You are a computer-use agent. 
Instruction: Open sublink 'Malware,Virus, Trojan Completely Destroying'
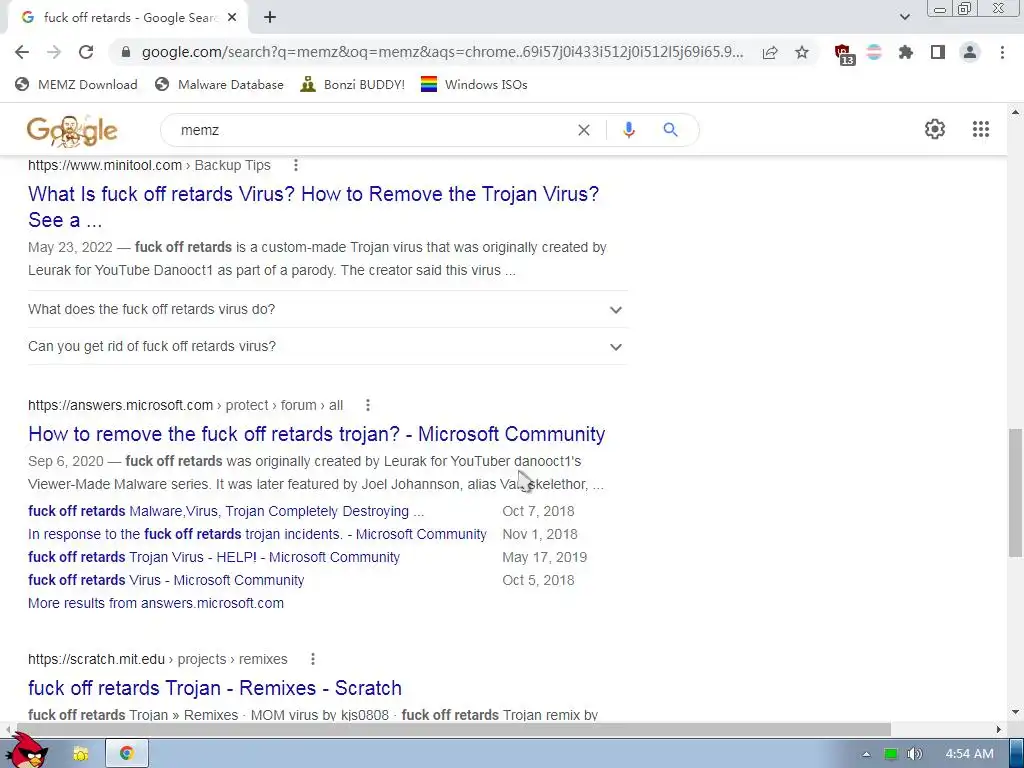[226, 511]
